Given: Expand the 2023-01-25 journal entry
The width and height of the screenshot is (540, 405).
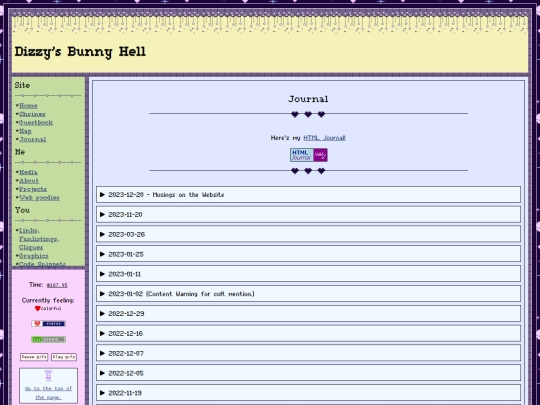Looking at the screenshot, I should tap(308, 254).
